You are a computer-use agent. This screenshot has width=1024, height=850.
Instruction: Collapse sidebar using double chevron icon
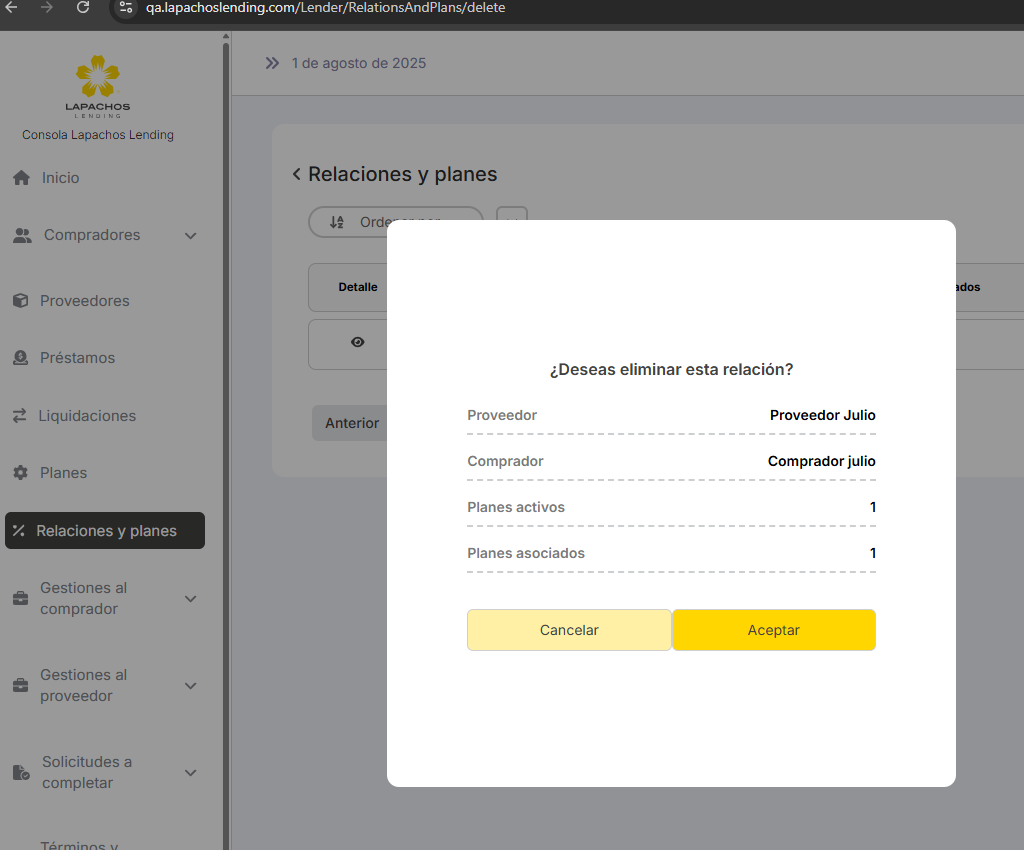coord(272,63)
